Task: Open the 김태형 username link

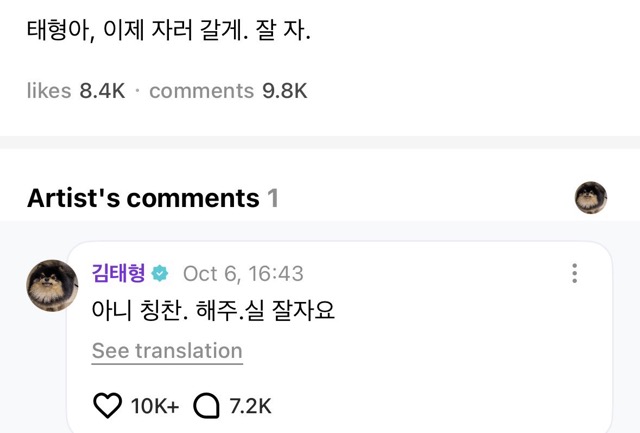Action: (x=118, y=274)
